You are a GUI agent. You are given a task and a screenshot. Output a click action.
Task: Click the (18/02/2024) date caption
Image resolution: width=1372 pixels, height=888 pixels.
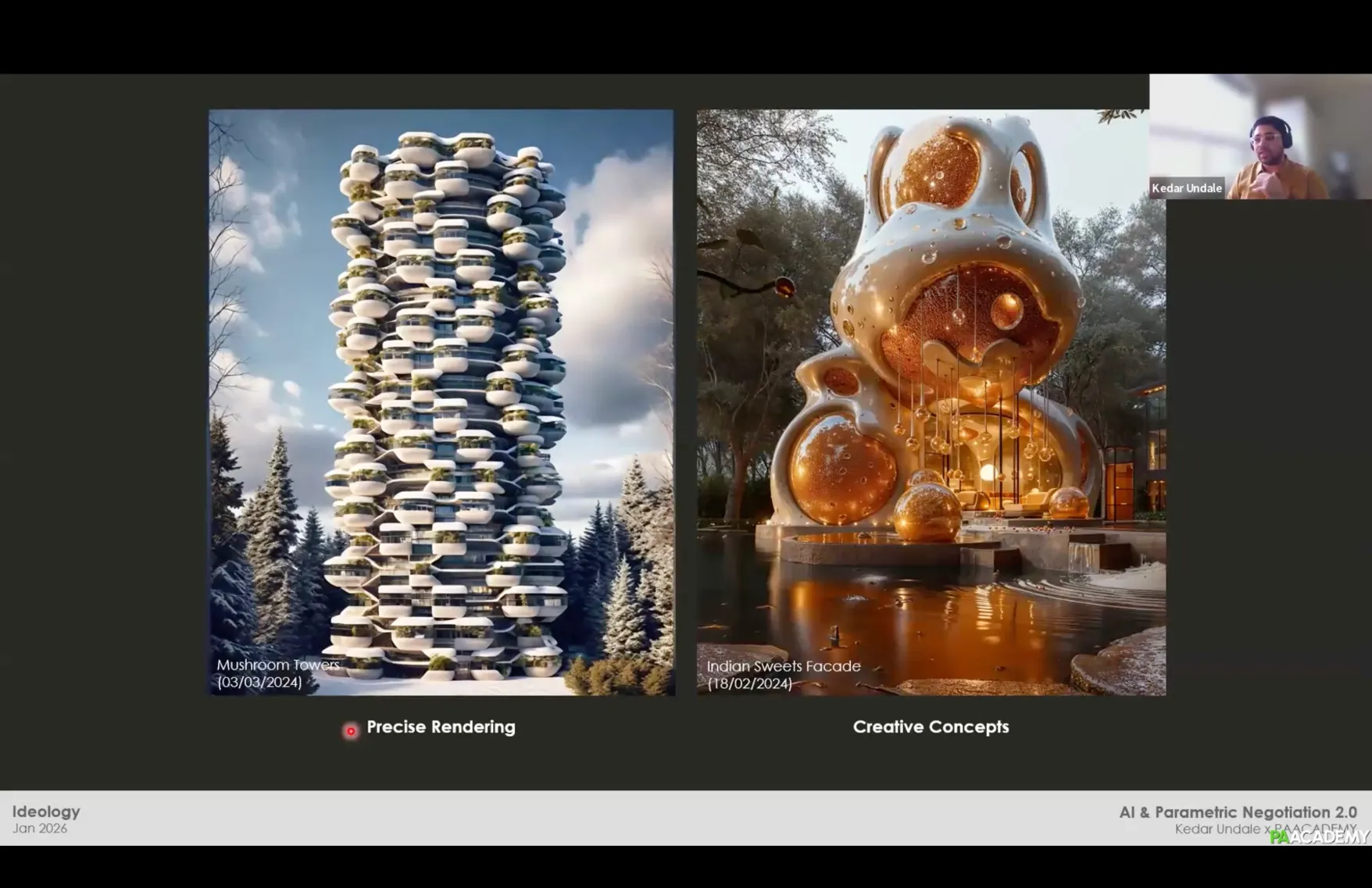click(749, 684)
